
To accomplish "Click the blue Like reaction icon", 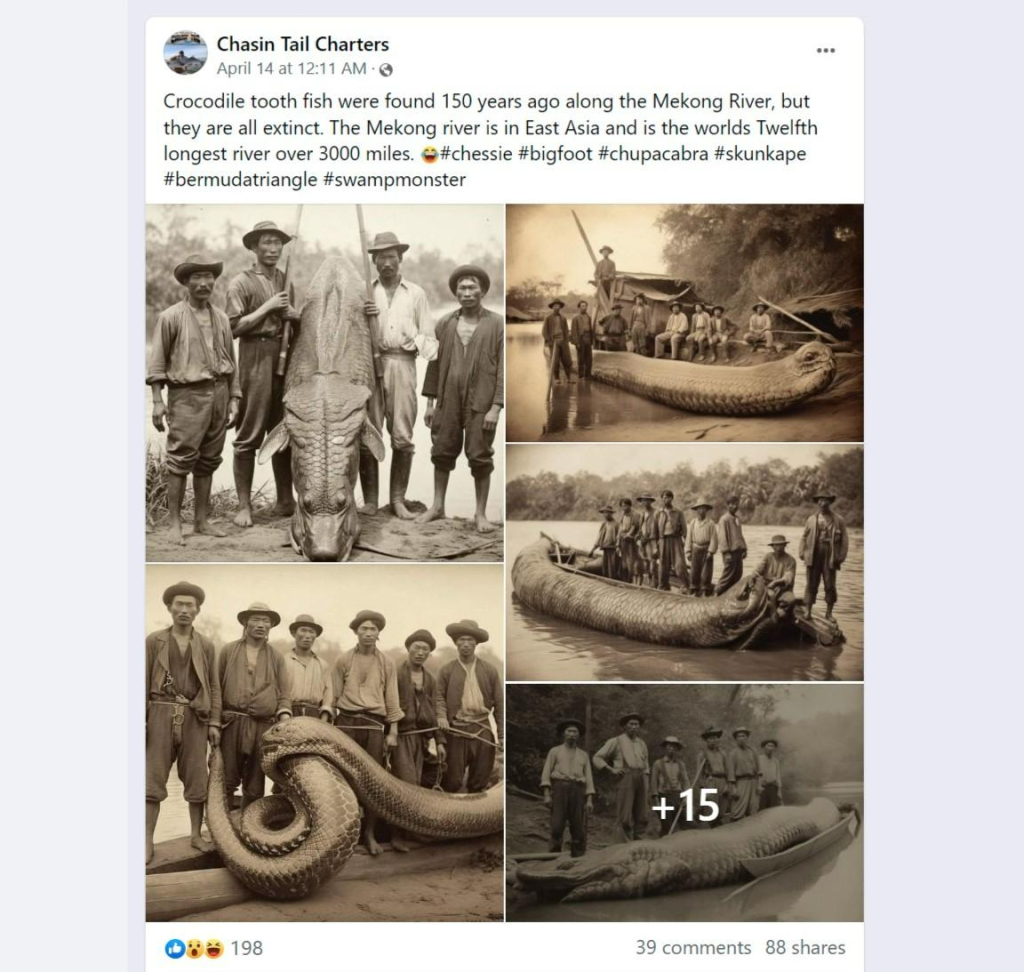I will coord(175,948).
